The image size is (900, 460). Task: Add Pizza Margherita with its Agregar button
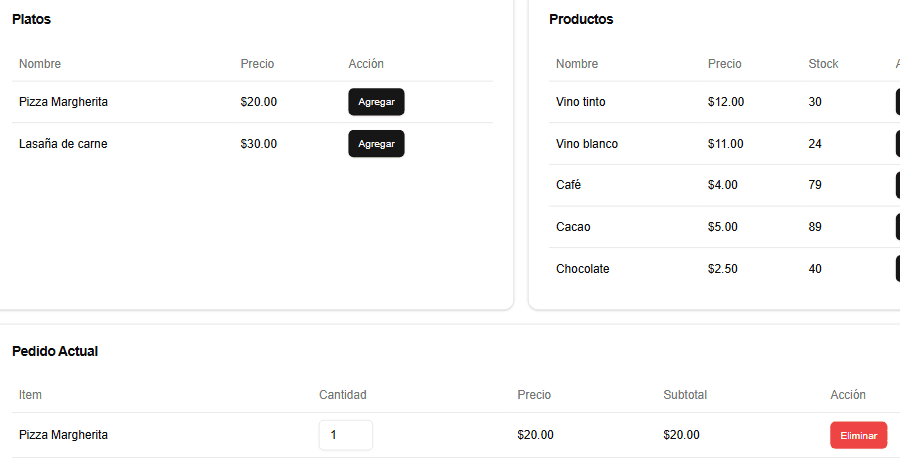(x=376, y=102)
